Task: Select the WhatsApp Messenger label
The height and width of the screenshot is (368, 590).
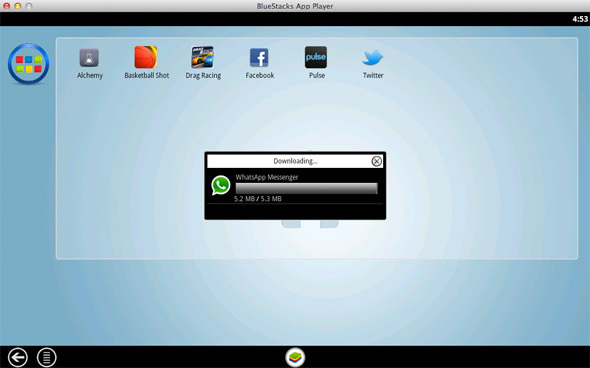Action: 267,177
